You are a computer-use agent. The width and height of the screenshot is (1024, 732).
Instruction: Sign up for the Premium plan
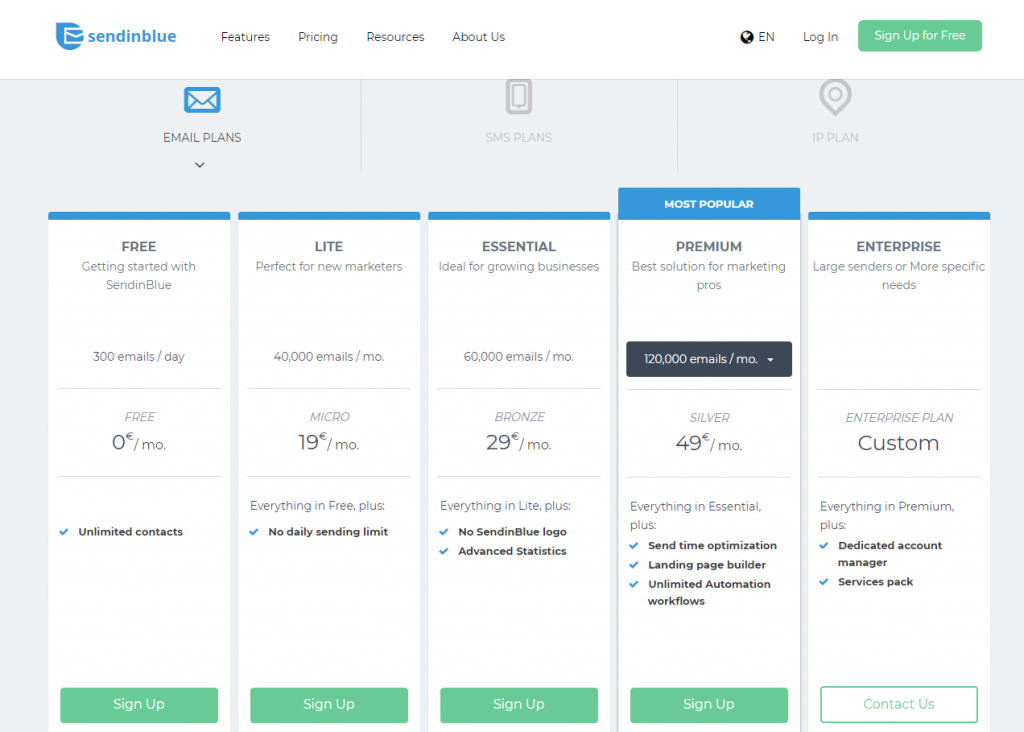tap(709, 705)
